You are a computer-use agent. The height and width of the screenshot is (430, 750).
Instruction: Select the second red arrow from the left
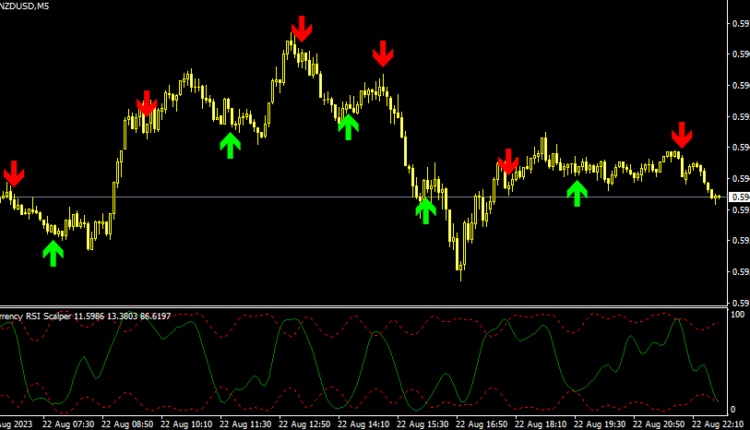[x=147, y=103]
